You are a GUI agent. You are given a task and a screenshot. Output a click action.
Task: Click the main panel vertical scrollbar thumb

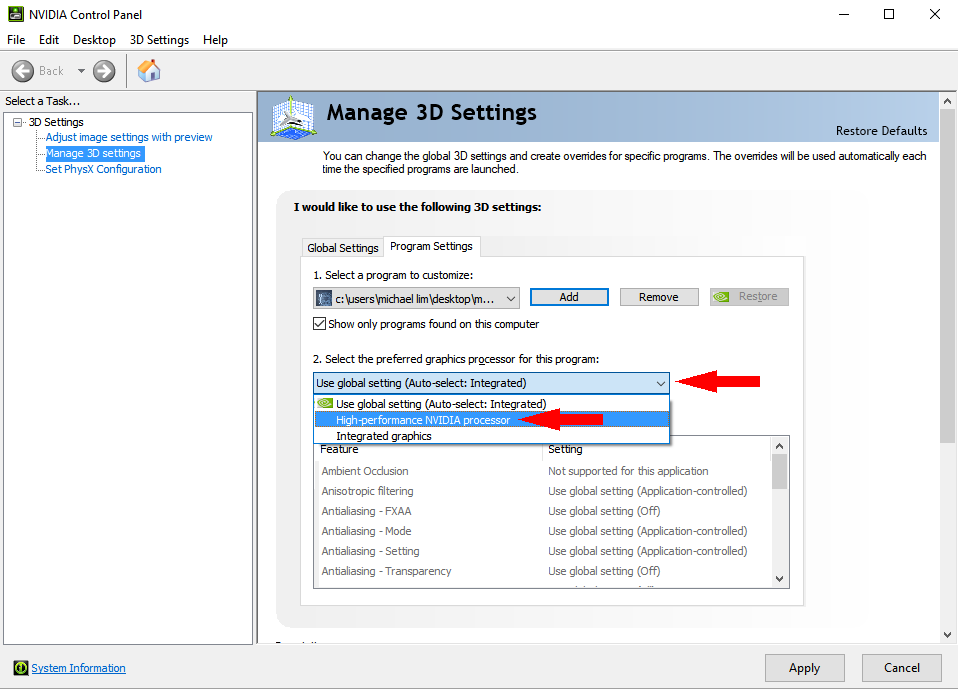(x=947, y=276)
